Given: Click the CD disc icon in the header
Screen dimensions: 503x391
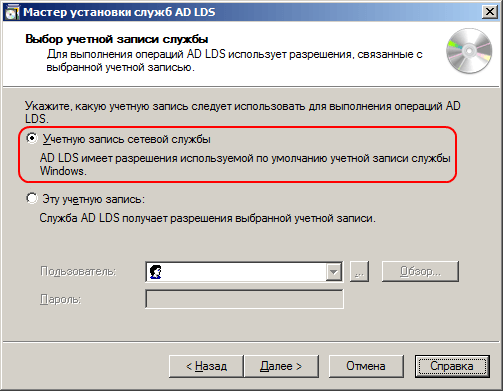Looking at the screenshot, I should (469, 51).
